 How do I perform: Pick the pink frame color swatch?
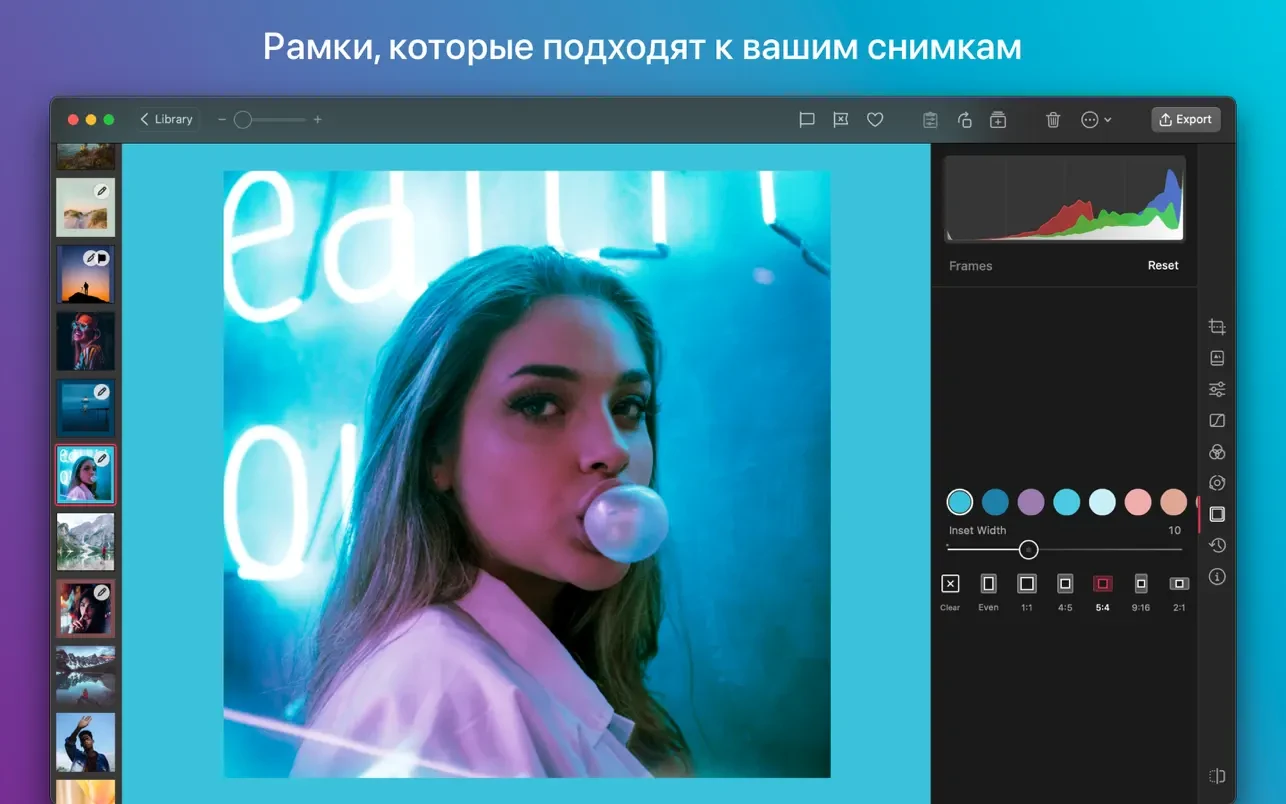[x=1138, y=502]
